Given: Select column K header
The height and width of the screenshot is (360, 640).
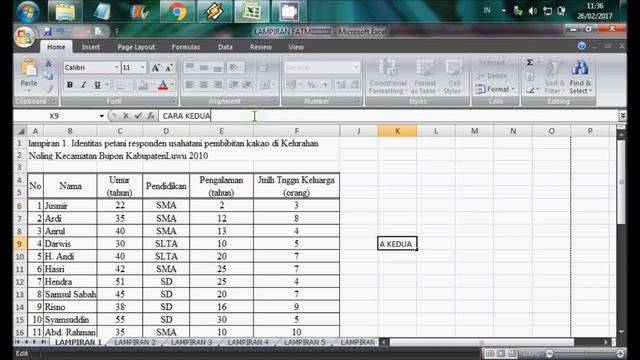Looking at the screenshot, I should [397, 131].
